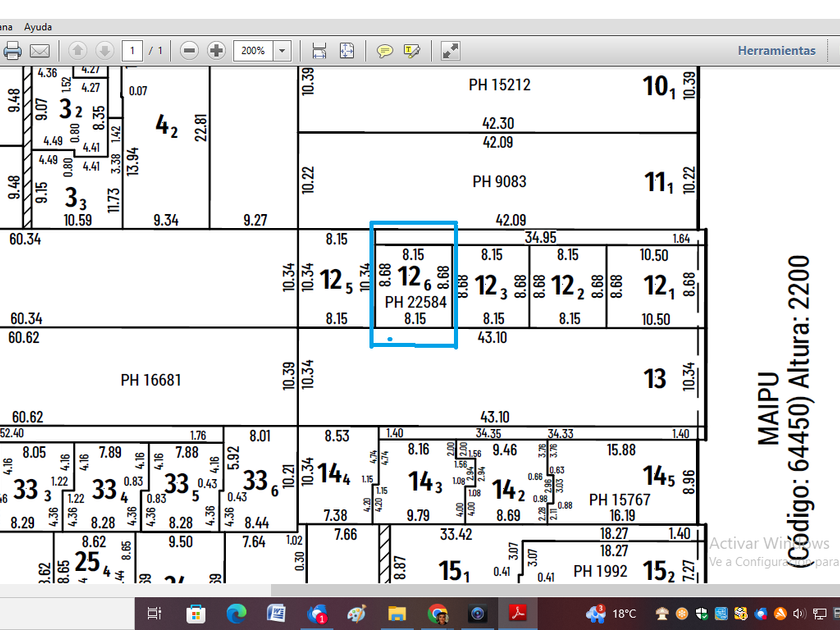The image size is (840, 630).
Task: Click the Print icon in toolbar
Action: click(13, 50)
